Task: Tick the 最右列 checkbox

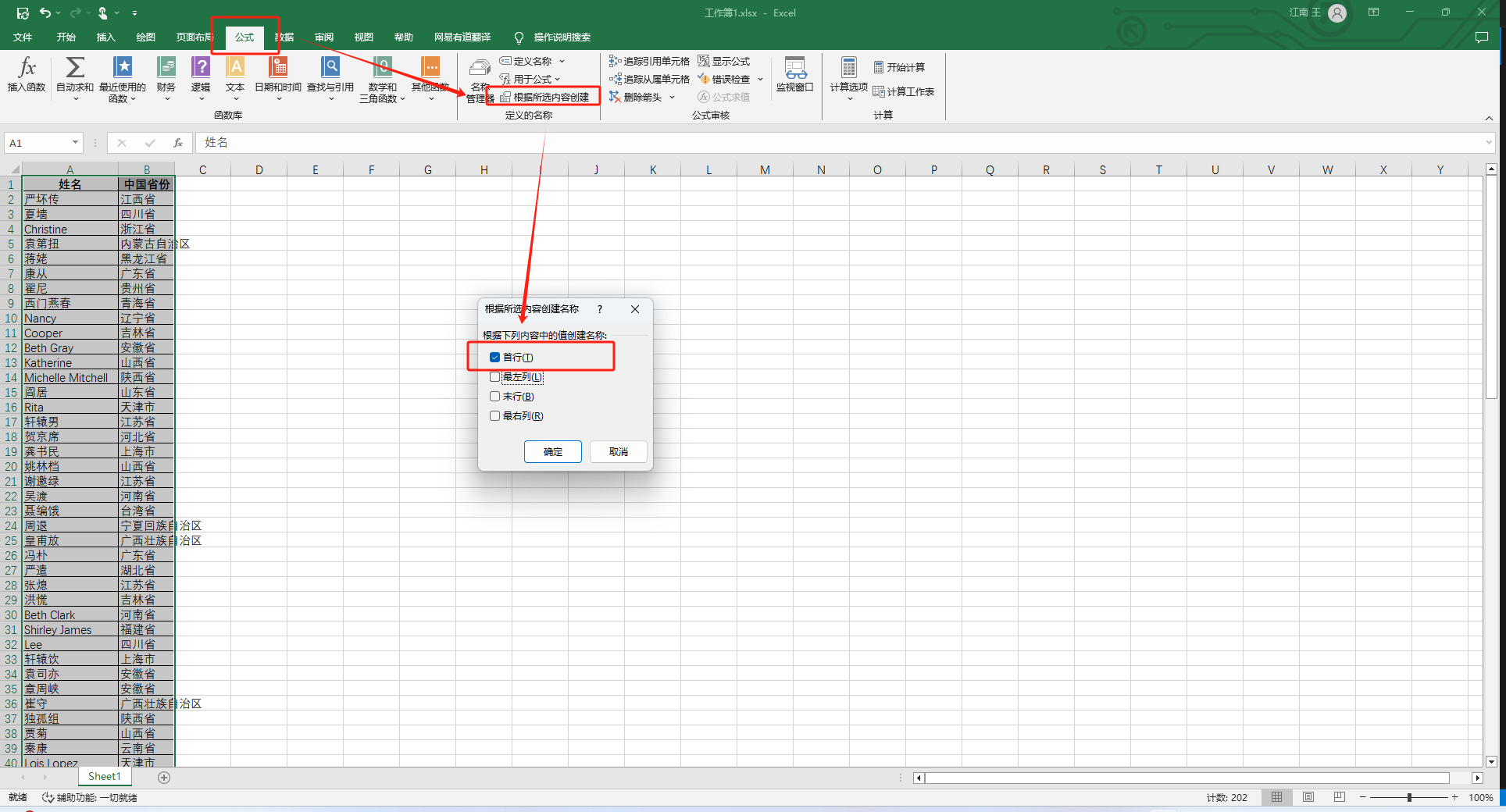Action: pyautogui.click(x=494, y=416)
